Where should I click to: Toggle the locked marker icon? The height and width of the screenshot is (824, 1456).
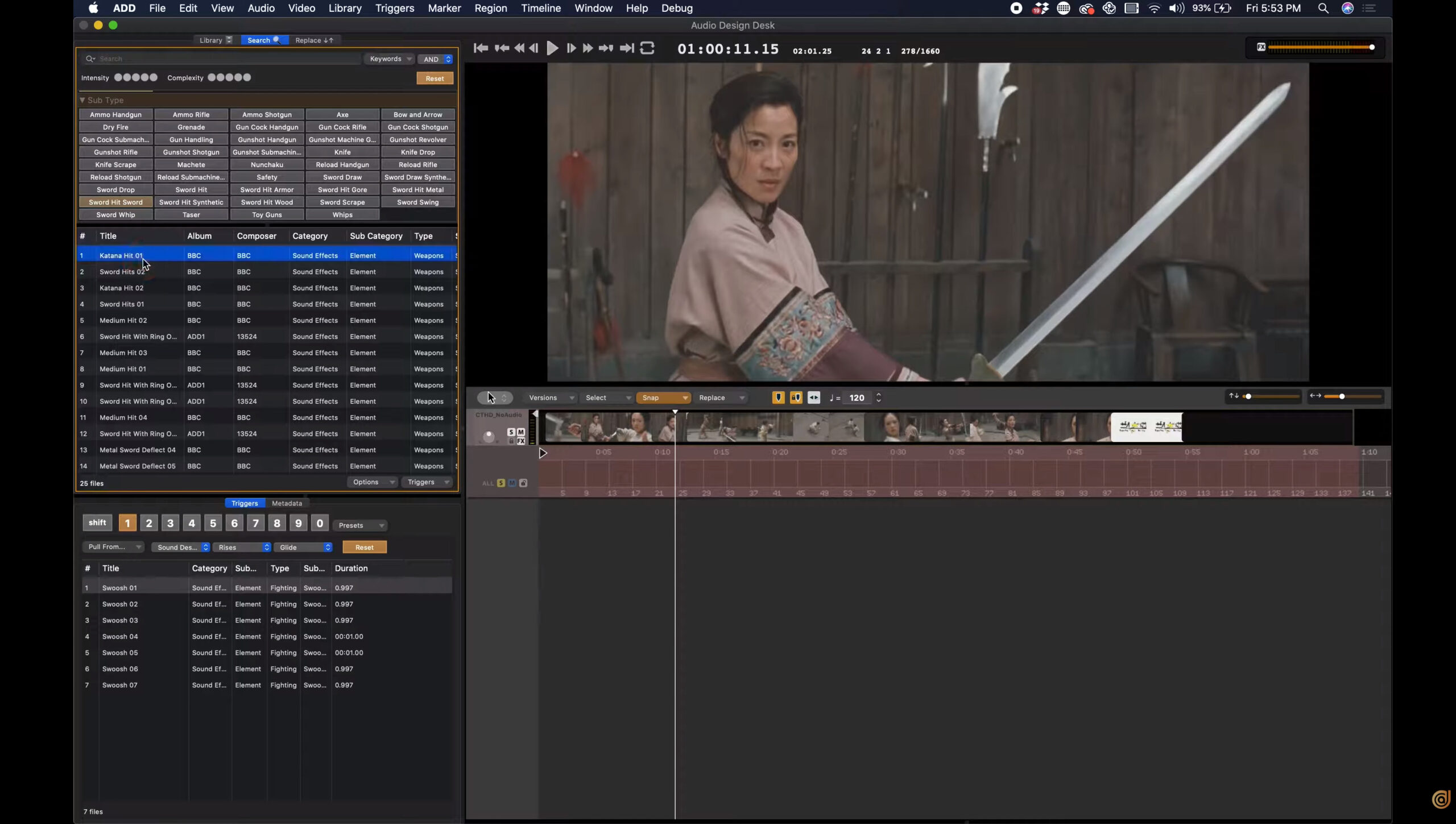(796, 397)
